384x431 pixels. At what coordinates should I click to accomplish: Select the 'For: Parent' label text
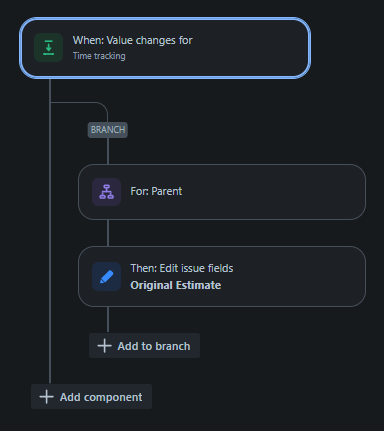156,191
